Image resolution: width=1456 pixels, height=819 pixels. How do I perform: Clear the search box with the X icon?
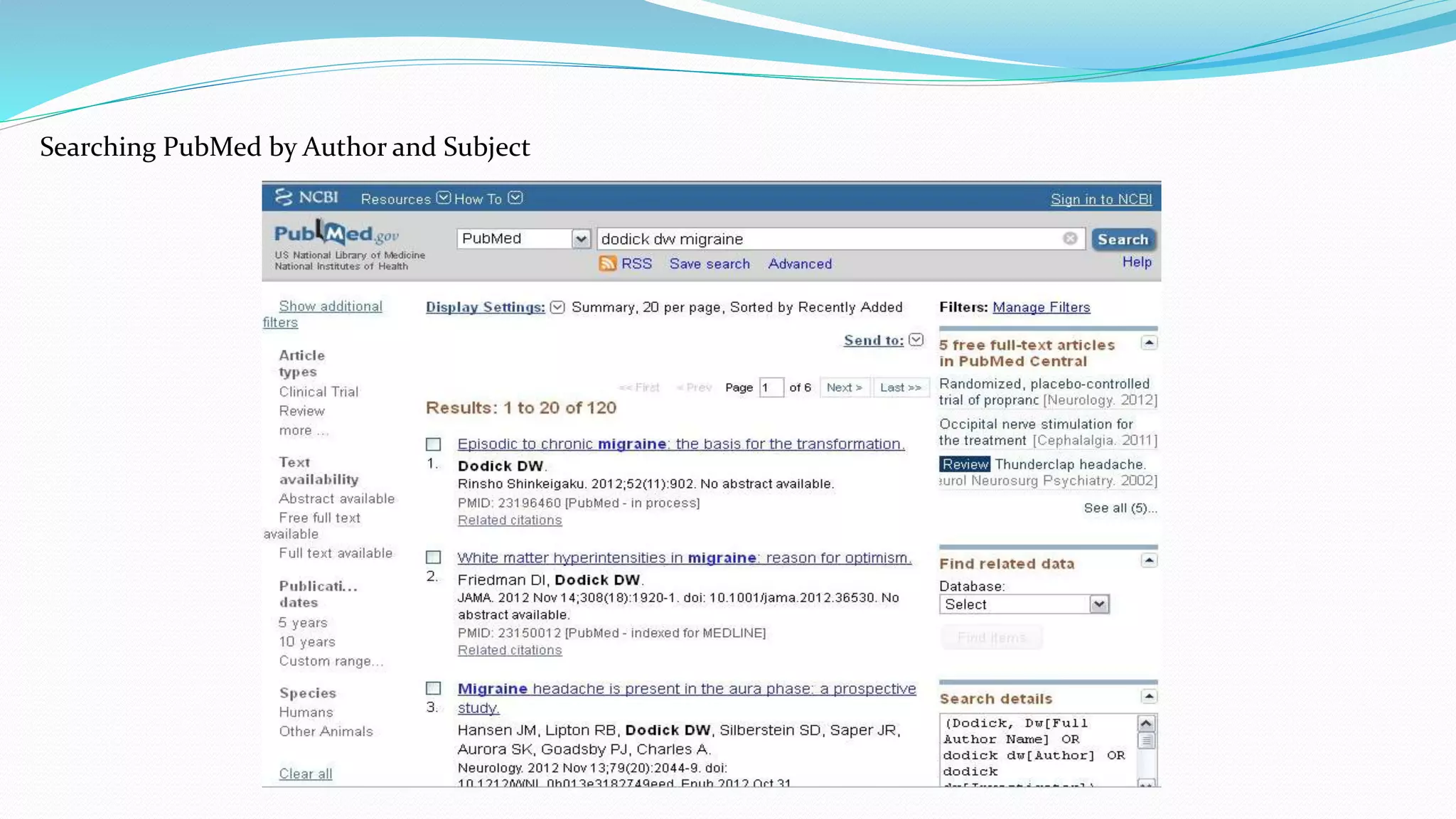click(x=1070, y=239)
